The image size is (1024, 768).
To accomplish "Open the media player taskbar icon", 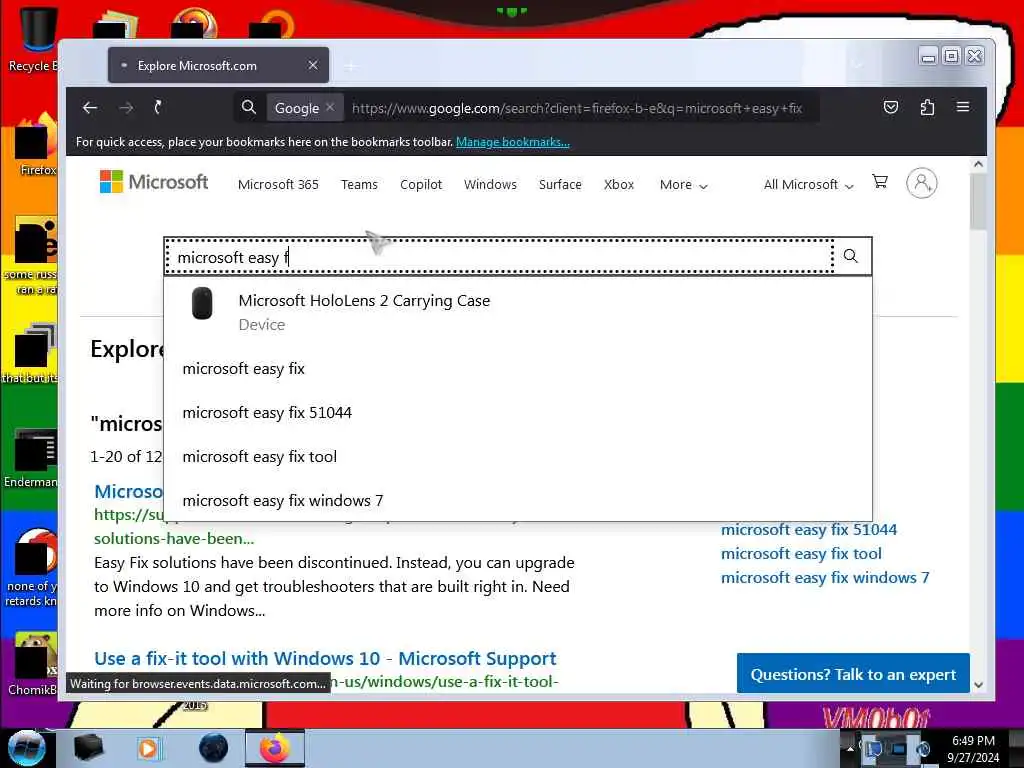I will click(148, 748).
